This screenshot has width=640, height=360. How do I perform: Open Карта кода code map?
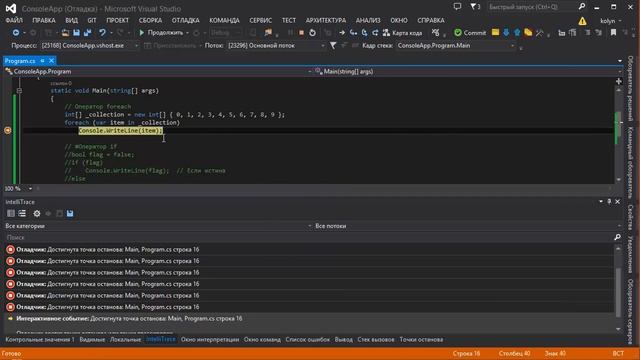pyautogui.click(x=402, y=33)
